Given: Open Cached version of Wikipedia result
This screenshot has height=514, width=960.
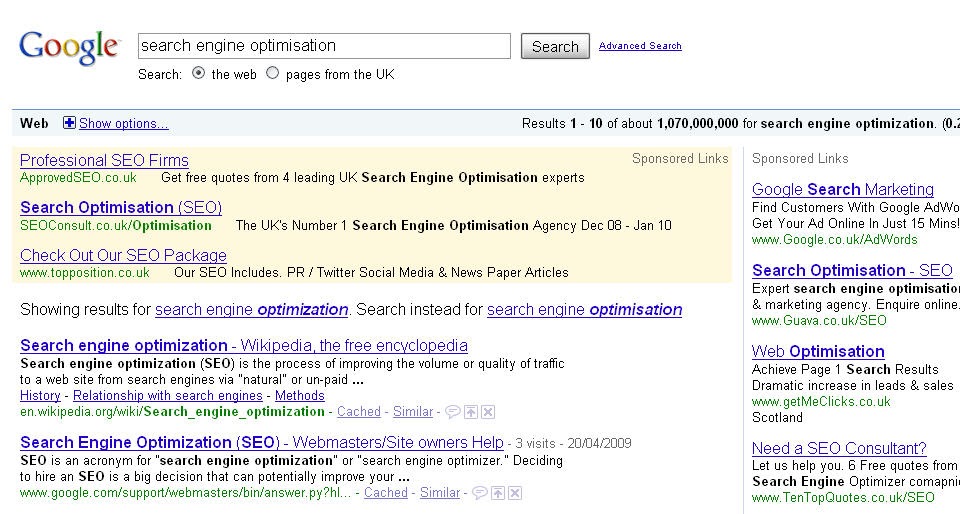Looking at the screenshot, I should pos(358,412).
